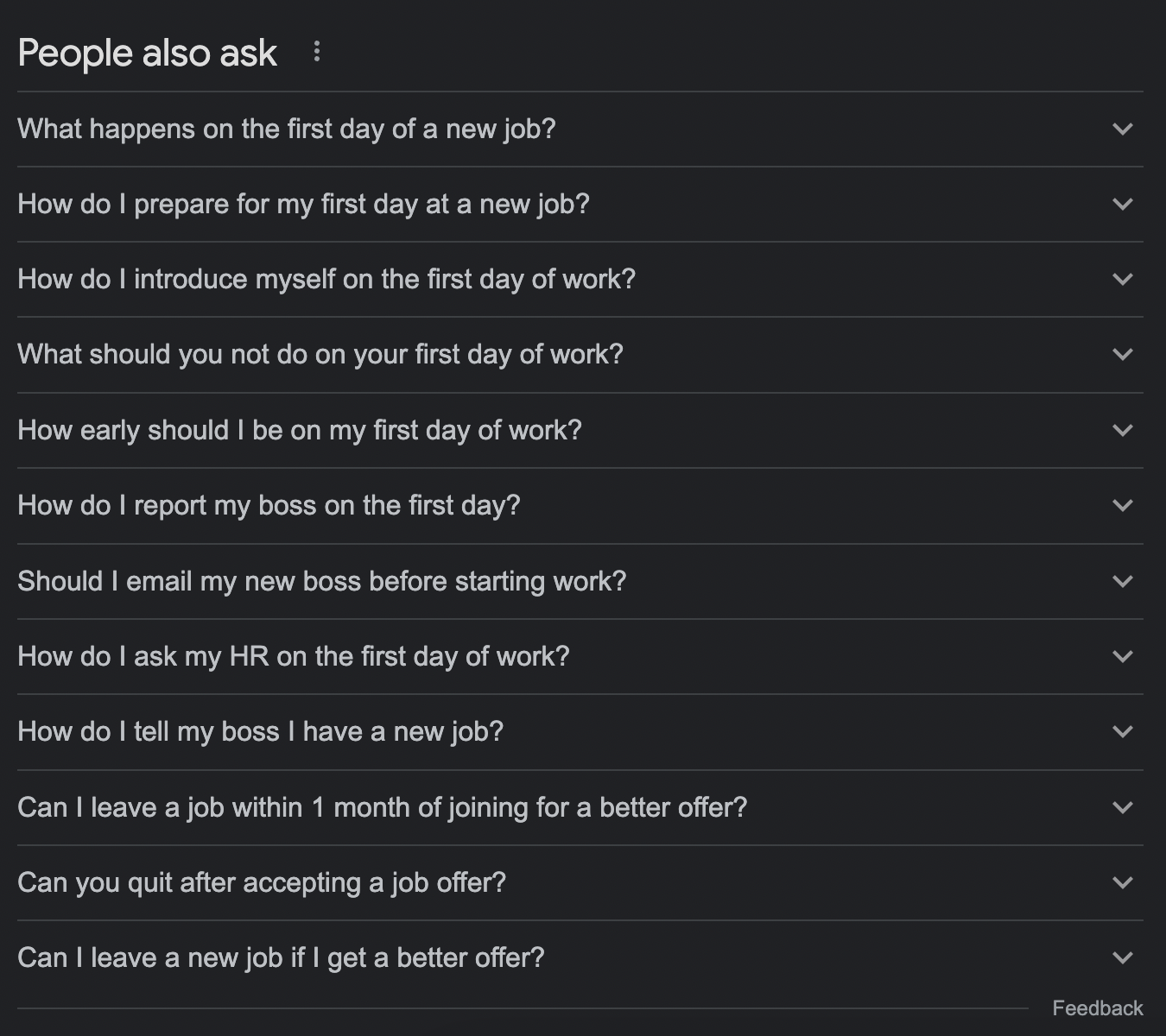This screenshot has height=1036, width=1166.
Task: Expand 'How early should I be on my first day of work?'
Action: [1122, 429]
